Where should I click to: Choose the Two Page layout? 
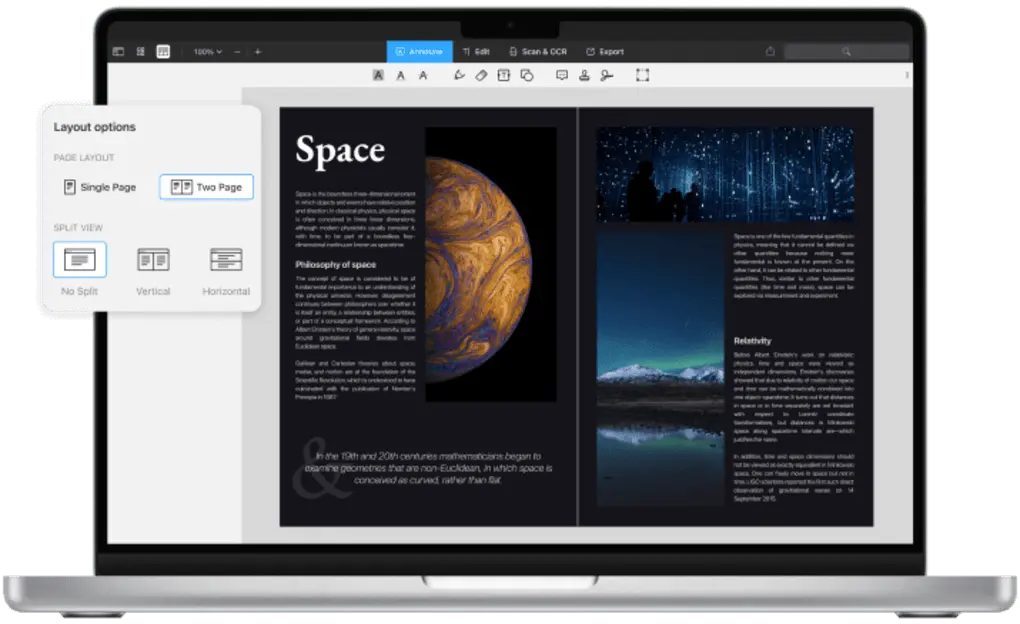206,186
